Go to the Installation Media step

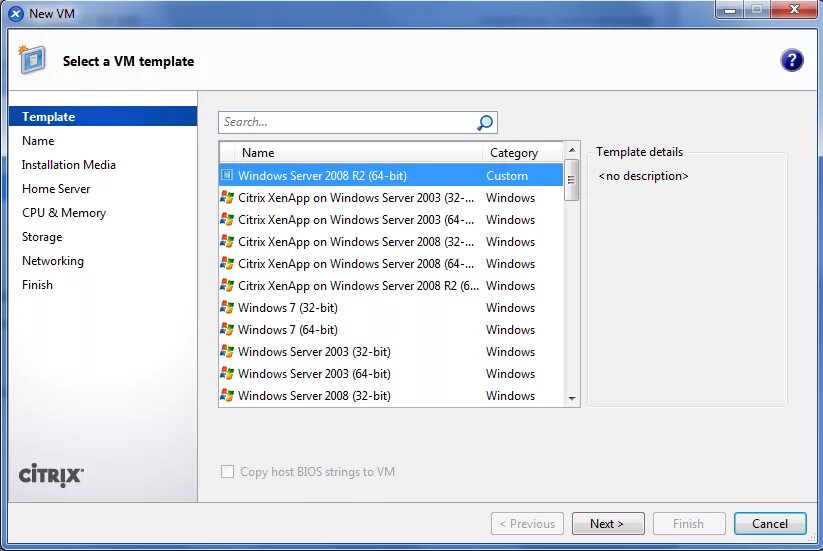[69, 165]
